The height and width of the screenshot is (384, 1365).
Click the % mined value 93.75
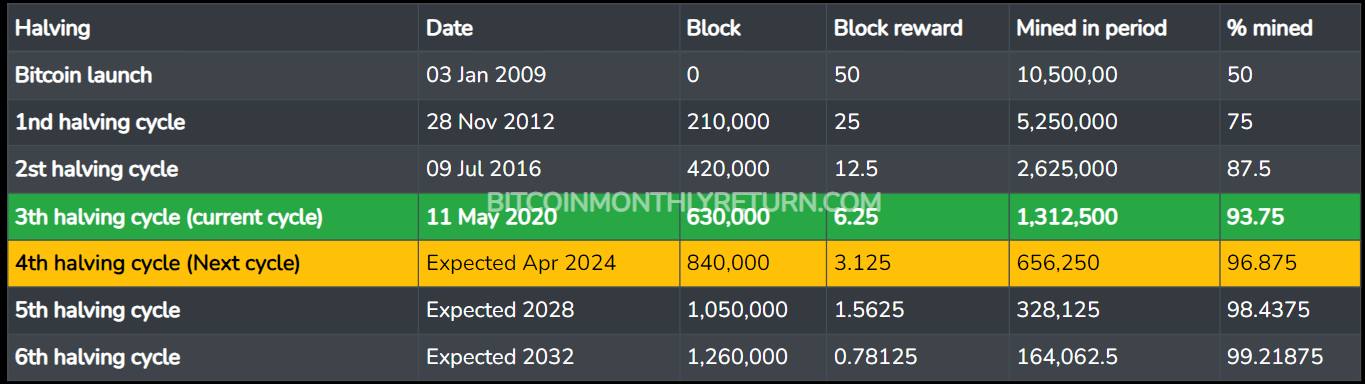coord(1255,217)
